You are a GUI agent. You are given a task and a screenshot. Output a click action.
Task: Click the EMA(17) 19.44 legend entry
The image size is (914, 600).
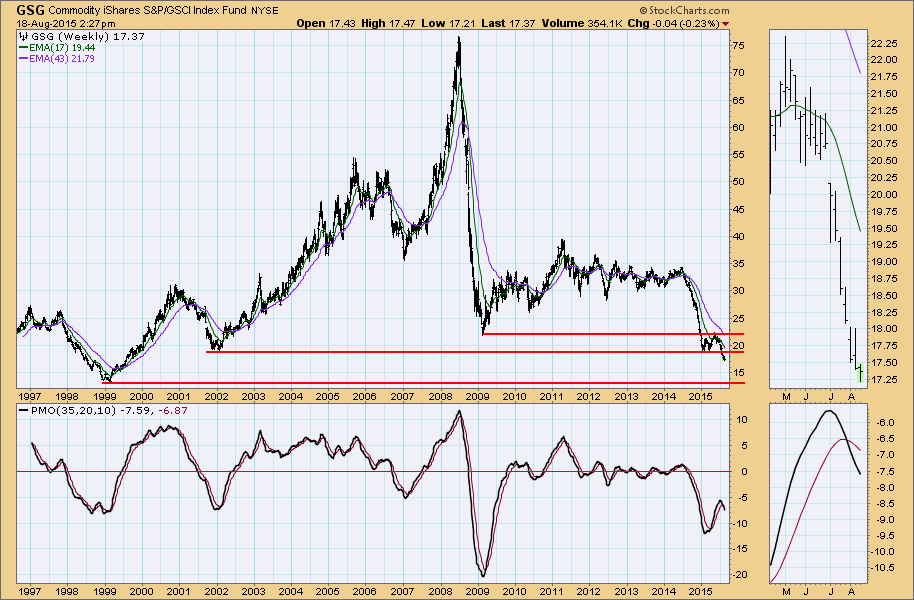click(x=57, y=48)
